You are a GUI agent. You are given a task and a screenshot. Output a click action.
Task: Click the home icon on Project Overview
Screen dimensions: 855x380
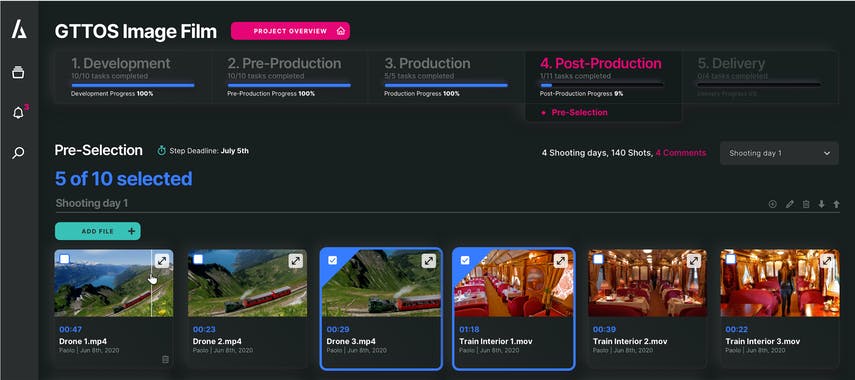pyautogui.click(x=341, y=31)
